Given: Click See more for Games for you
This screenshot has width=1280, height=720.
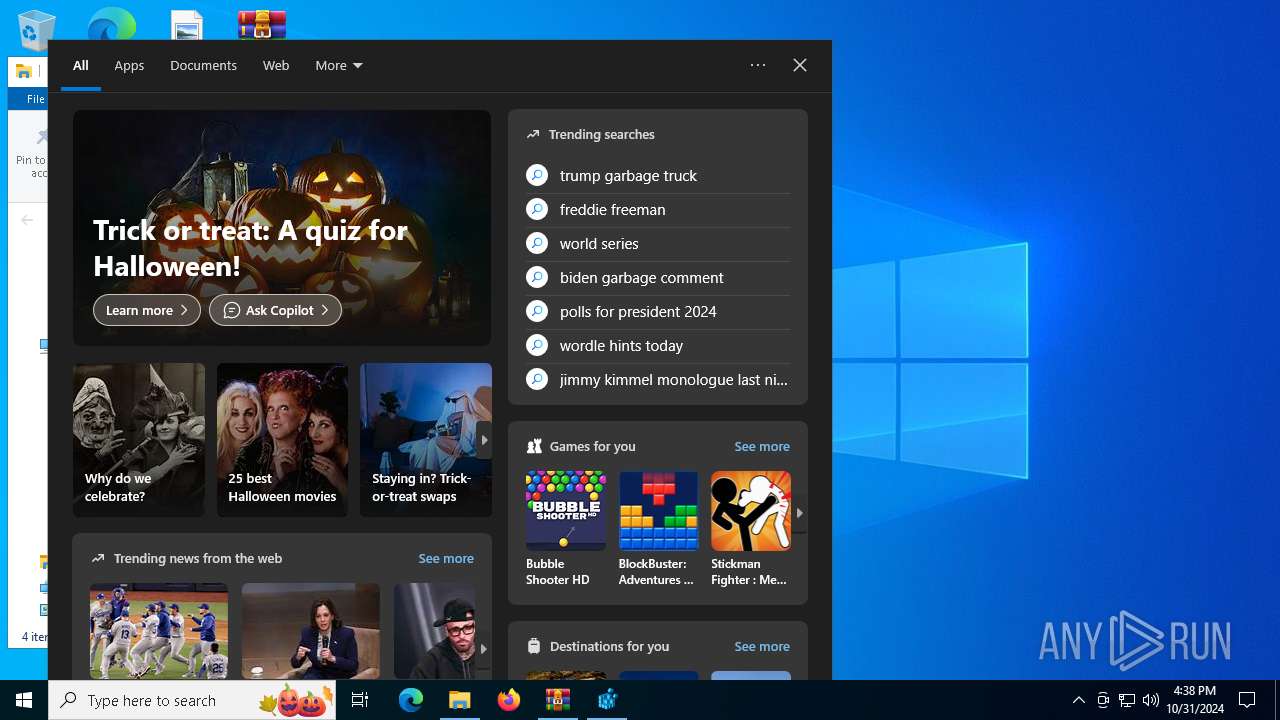Looking at the screenshot, I should tap(762, 446).
